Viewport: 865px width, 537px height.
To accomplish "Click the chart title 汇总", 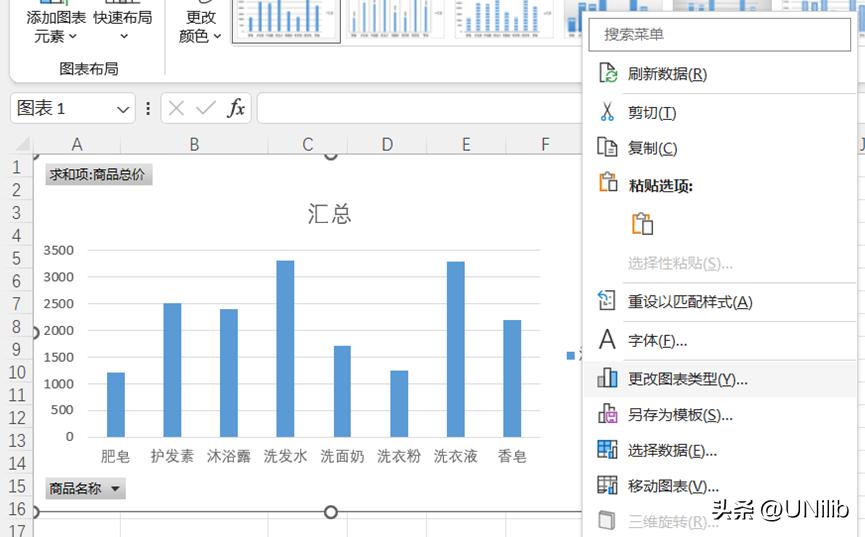I will (x=329, y=214).
